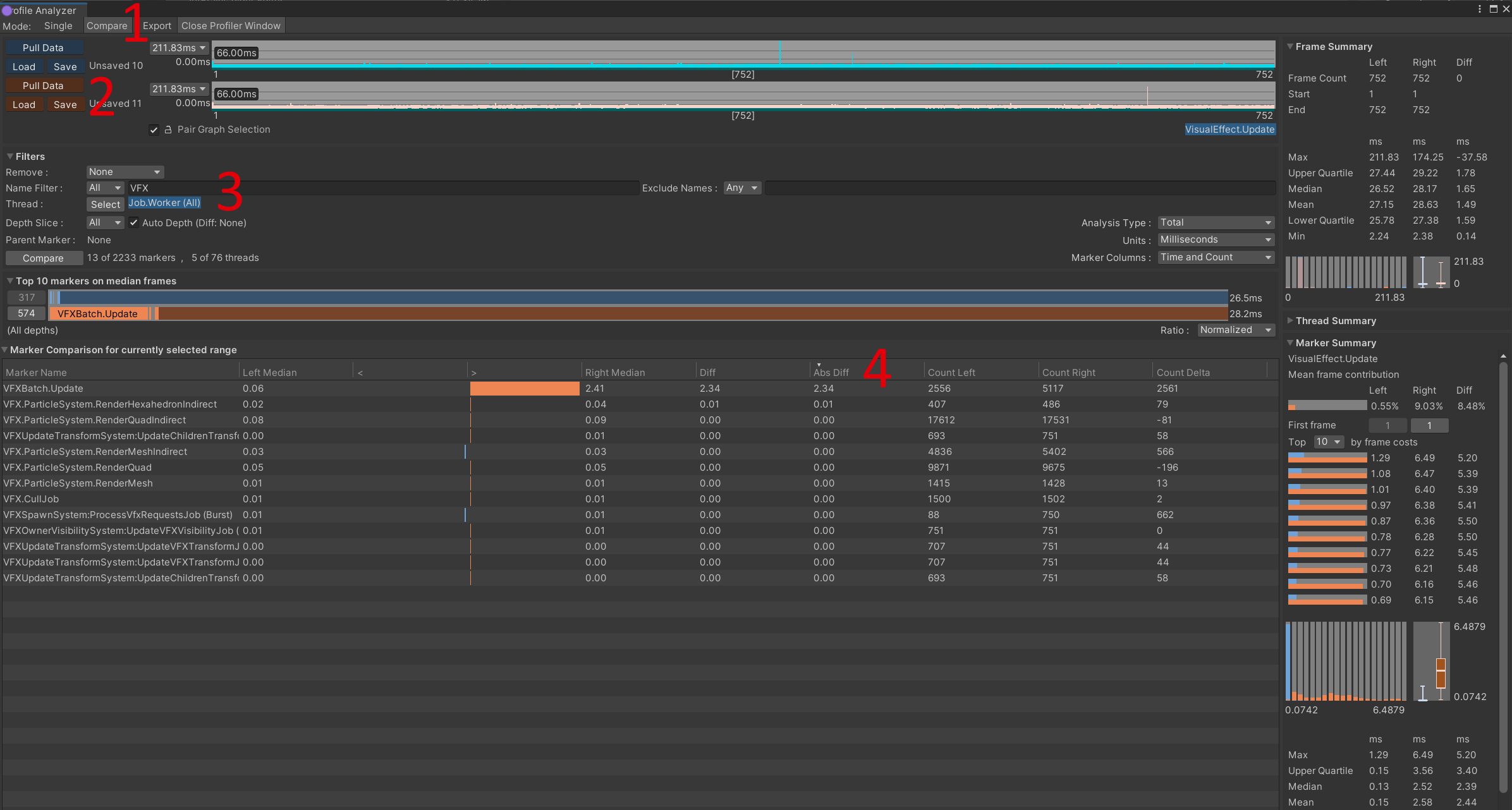Select the VFXSpawnSystem:ProcessVfxRequestsJob (Burst) row
The width and height of the screenshot is (1512, 810).
[640, 515]
